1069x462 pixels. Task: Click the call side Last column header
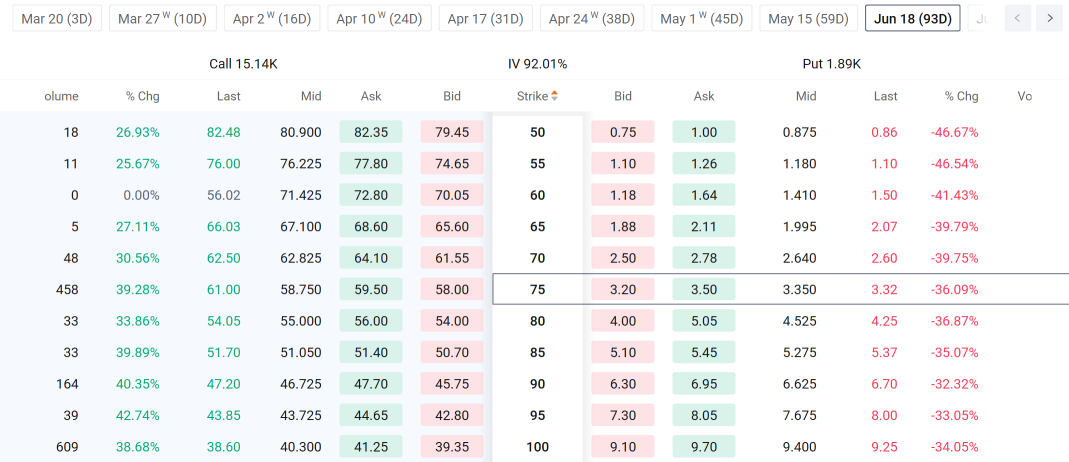pos(228,96)
